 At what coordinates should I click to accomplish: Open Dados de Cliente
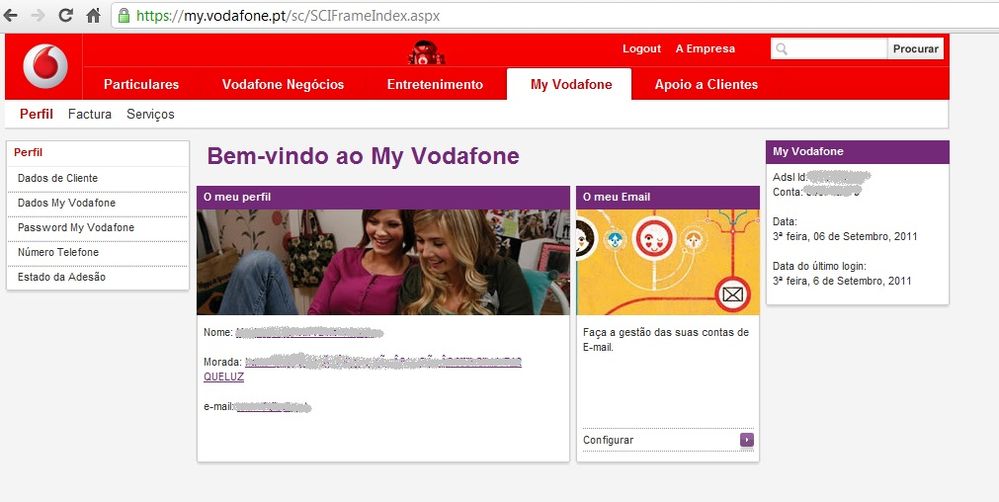click(58, 178)
